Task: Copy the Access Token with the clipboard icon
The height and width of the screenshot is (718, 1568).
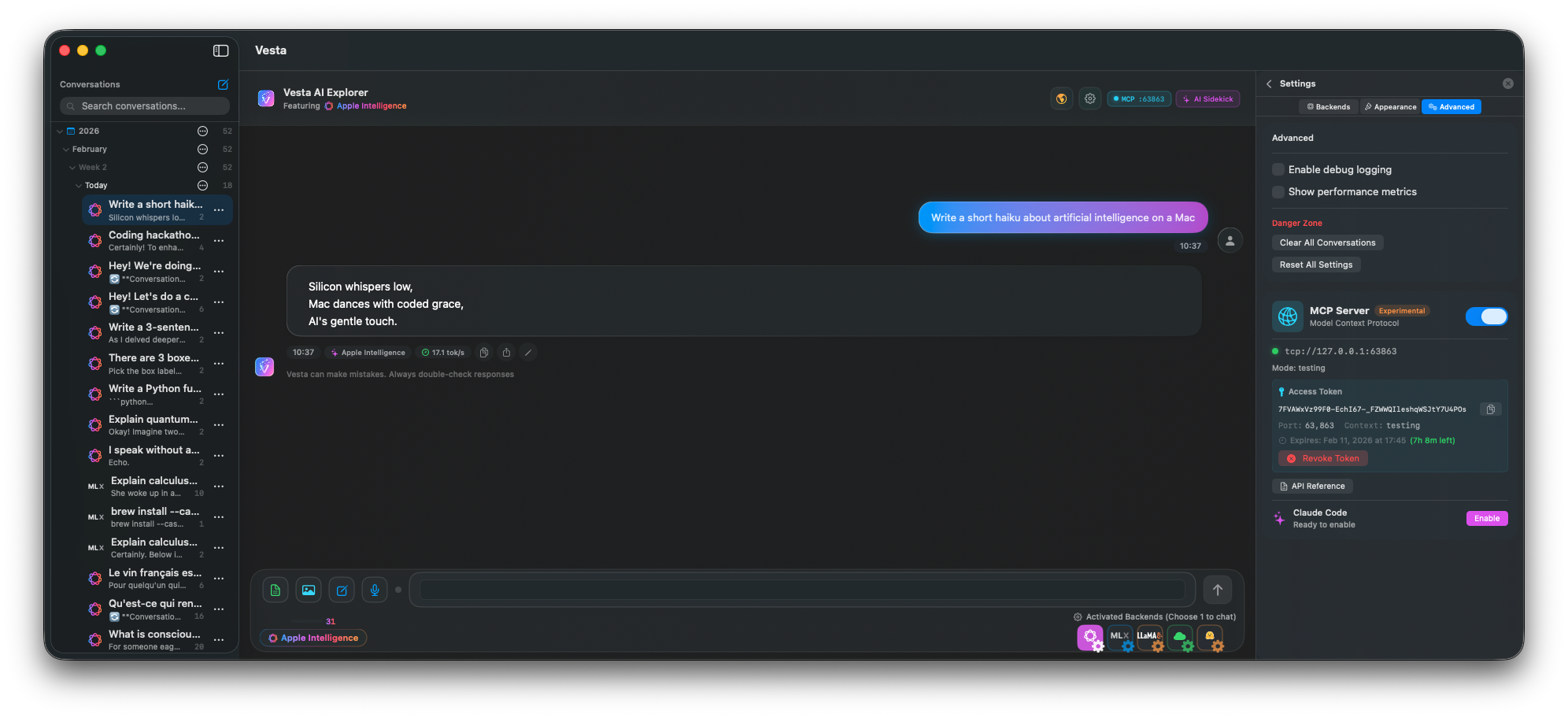Action: [x=1490, y=409]
